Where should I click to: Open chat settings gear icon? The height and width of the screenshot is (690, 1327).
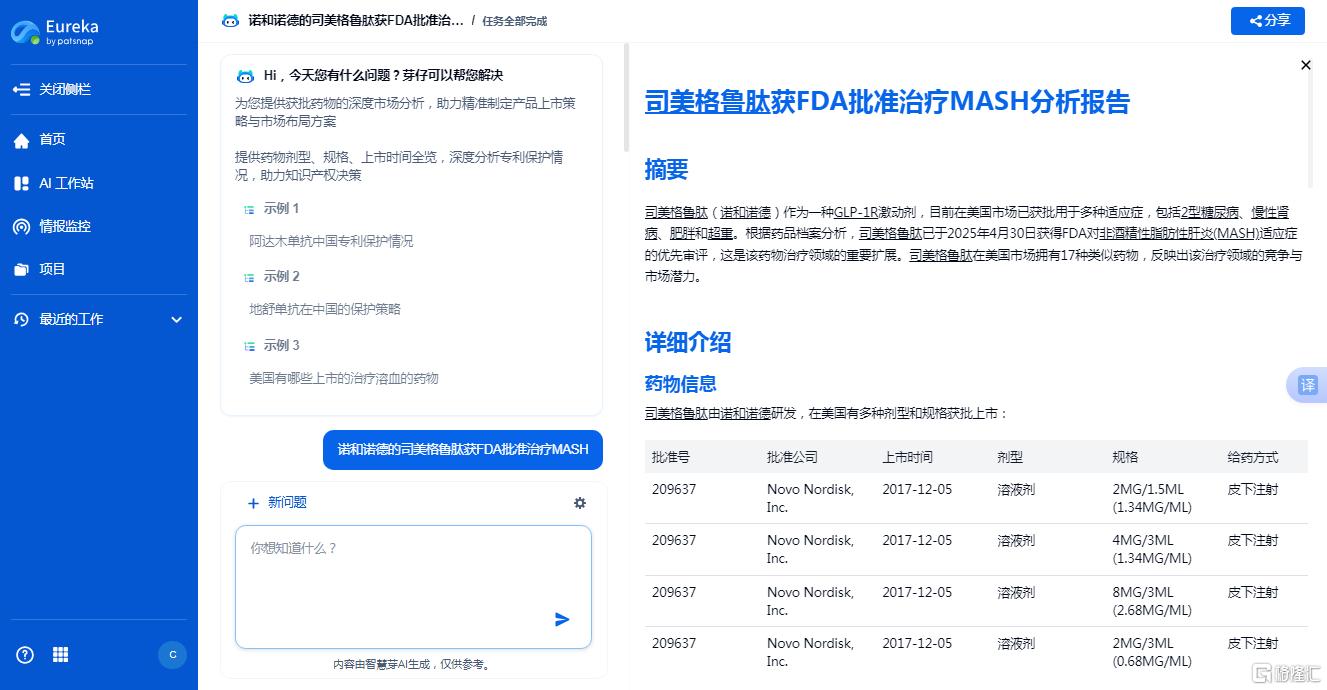(580, 503)
